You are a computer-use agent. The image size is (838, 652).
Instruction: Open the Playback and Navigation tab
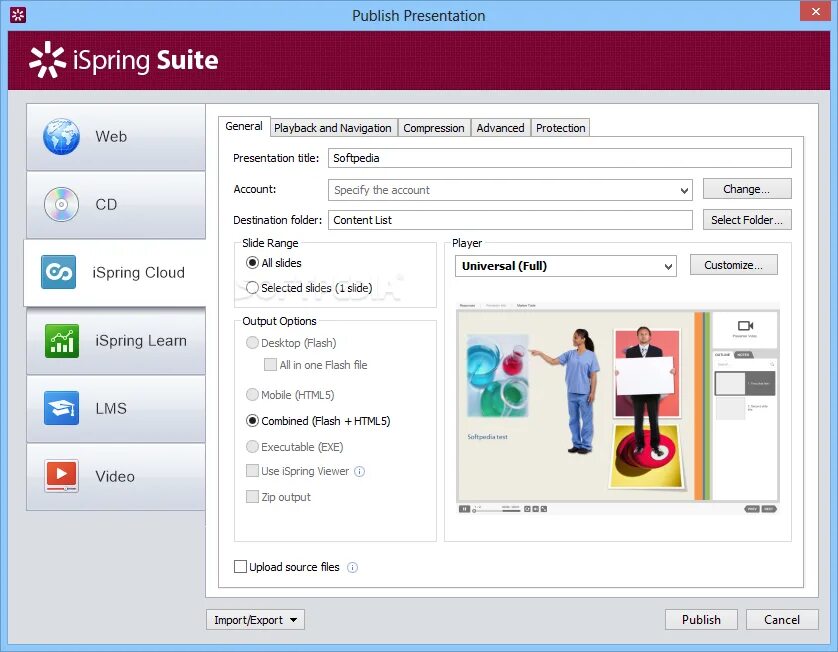click(x=333, y=128)
